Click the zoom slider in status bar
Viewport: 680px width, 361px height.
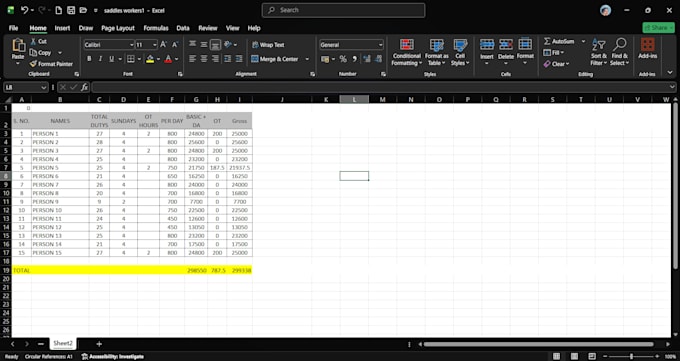[631, 356]
